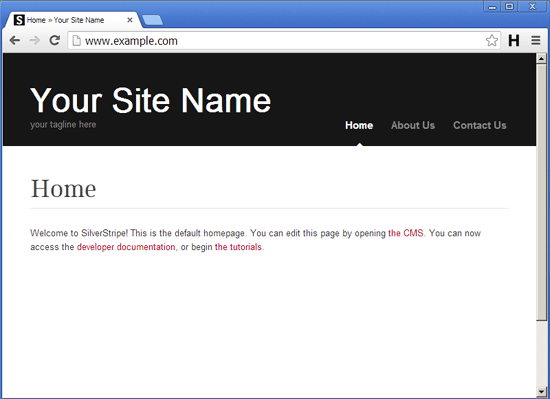Click the vertical scrollbar thumb

click(x=541, y=192)
